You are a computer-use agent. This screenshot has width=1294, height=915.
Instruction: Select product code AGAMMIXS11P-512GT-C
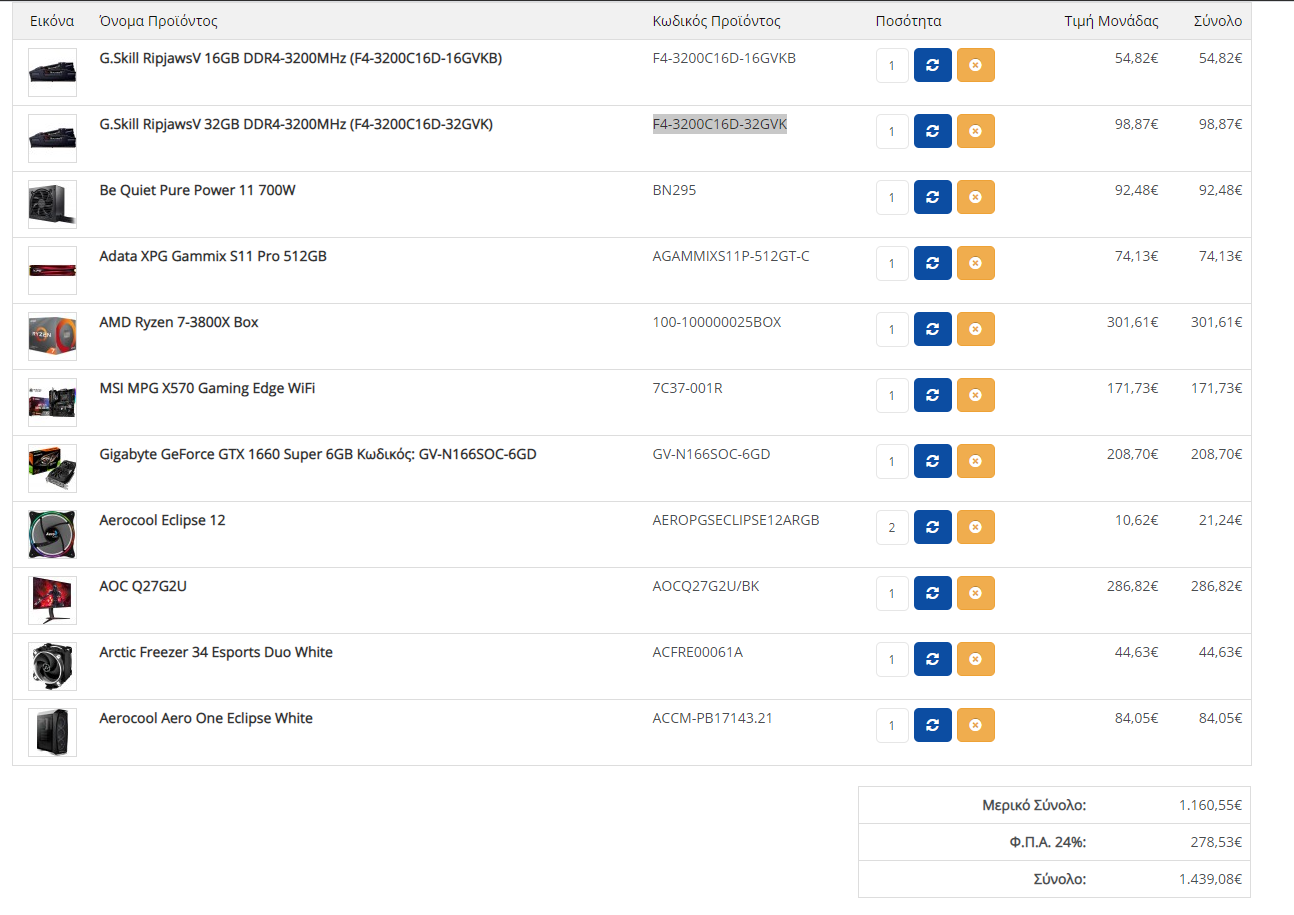click(731, 256)
